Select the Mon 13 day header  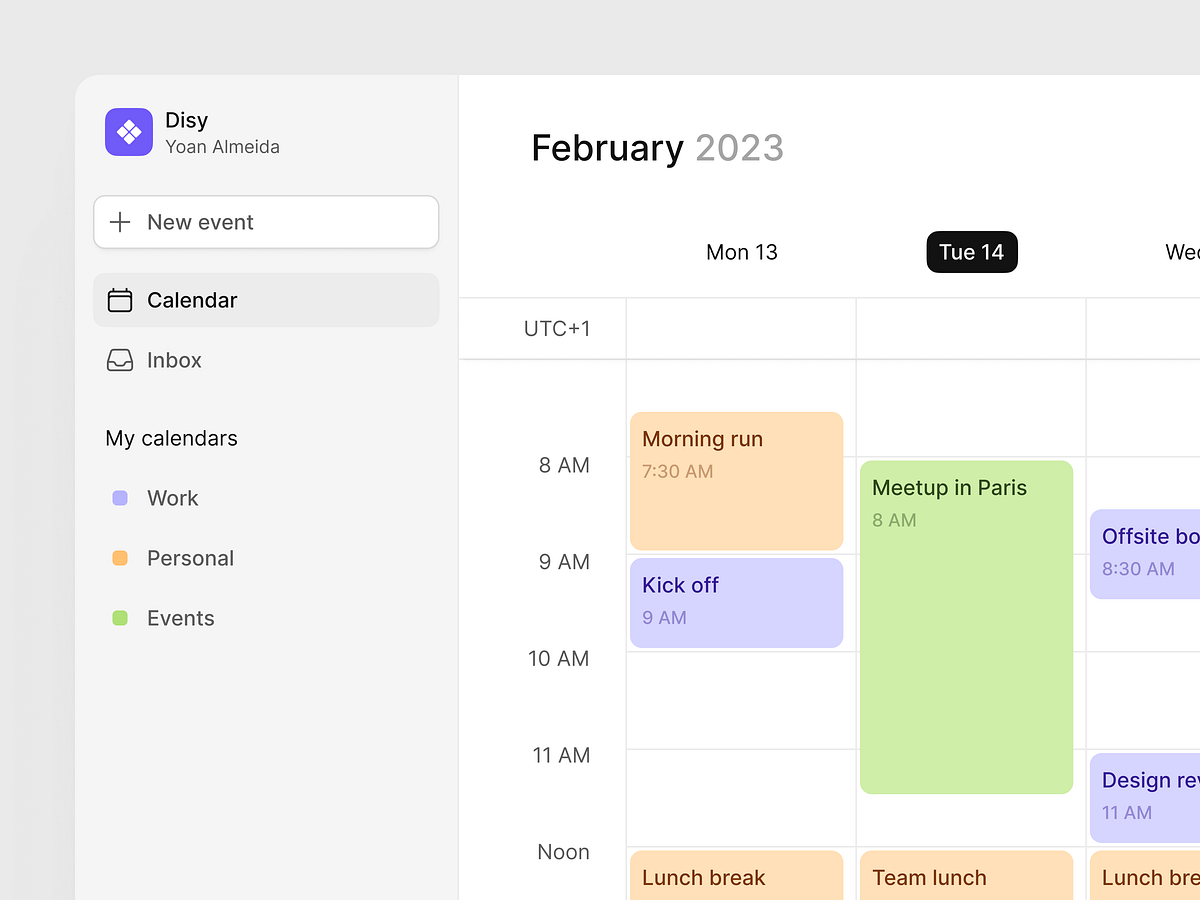742,252
